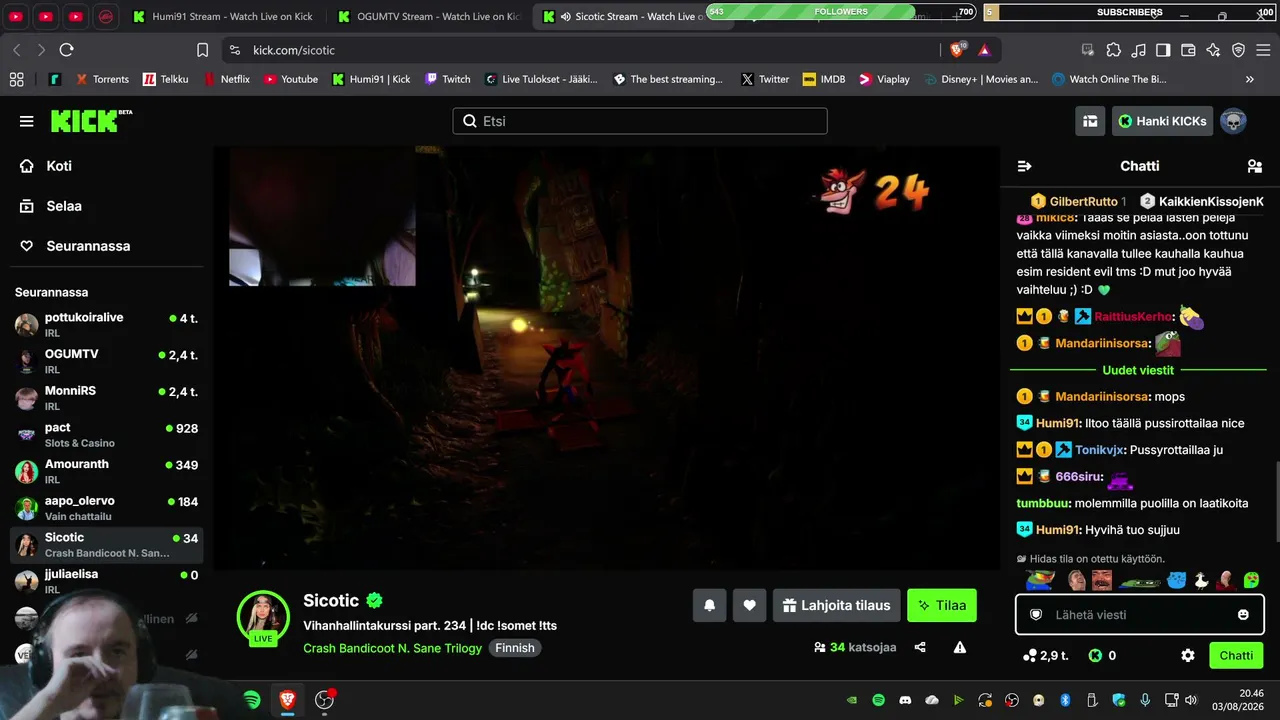Reload the page in the browser
Image resolution: width=1280 pixels, height=720 pixels.
pos(66,50)
